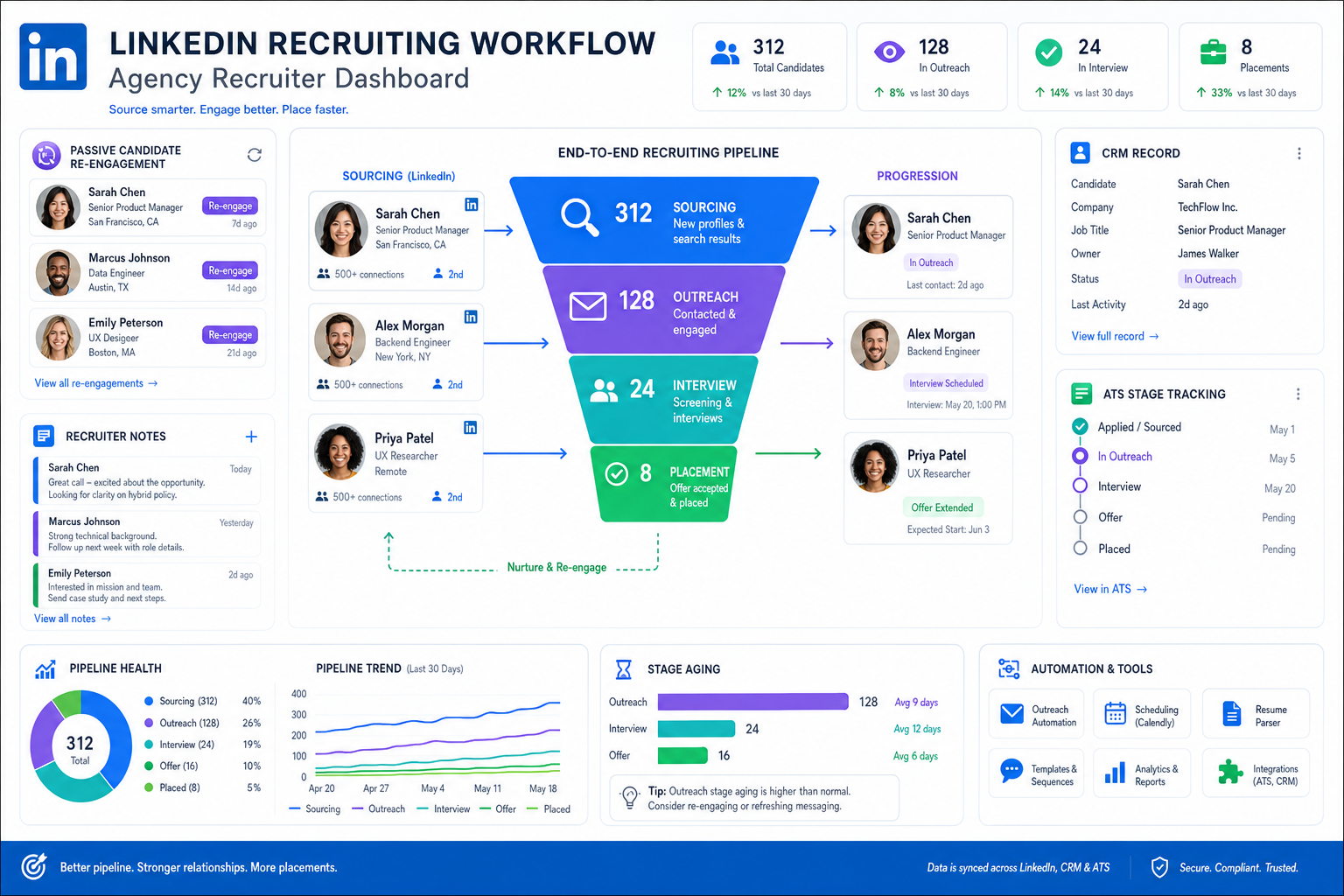This screenshot has width=1344, height=896.
Task: Open the ATS Stage Tracking three-dot menu
Action: 1298,395
